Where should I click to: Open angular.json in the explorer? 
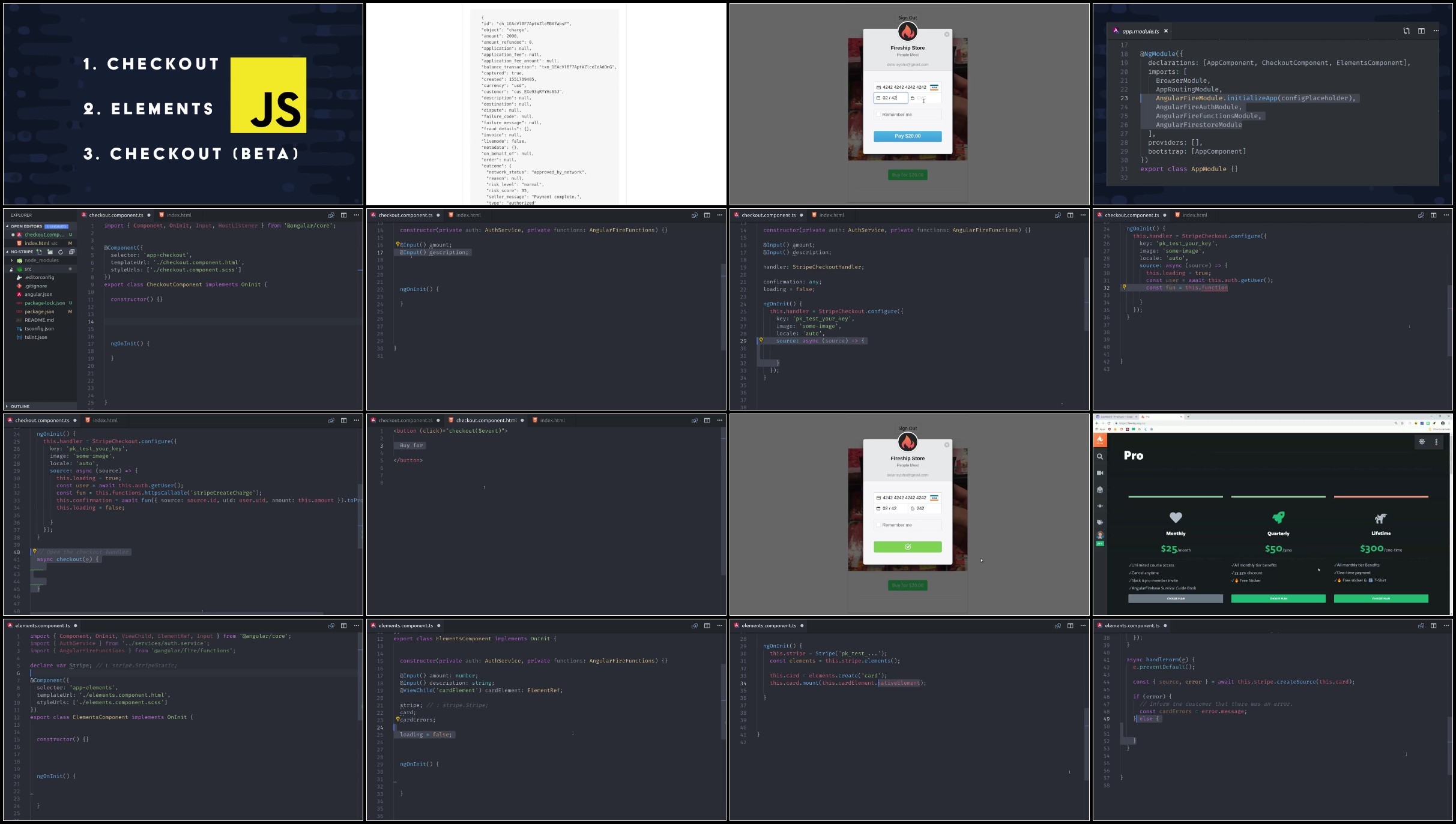pos(38,295)
